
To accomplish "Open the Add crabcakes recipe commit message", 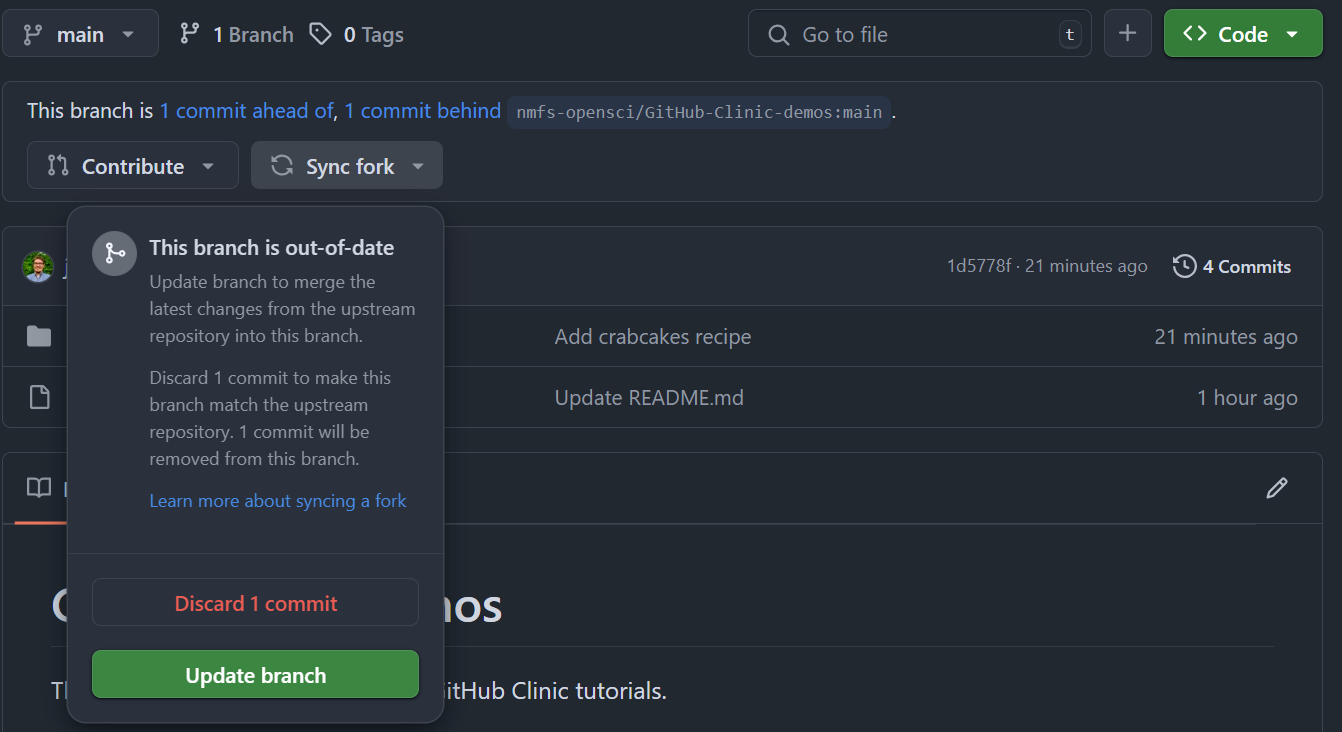I will click(653, 337).
